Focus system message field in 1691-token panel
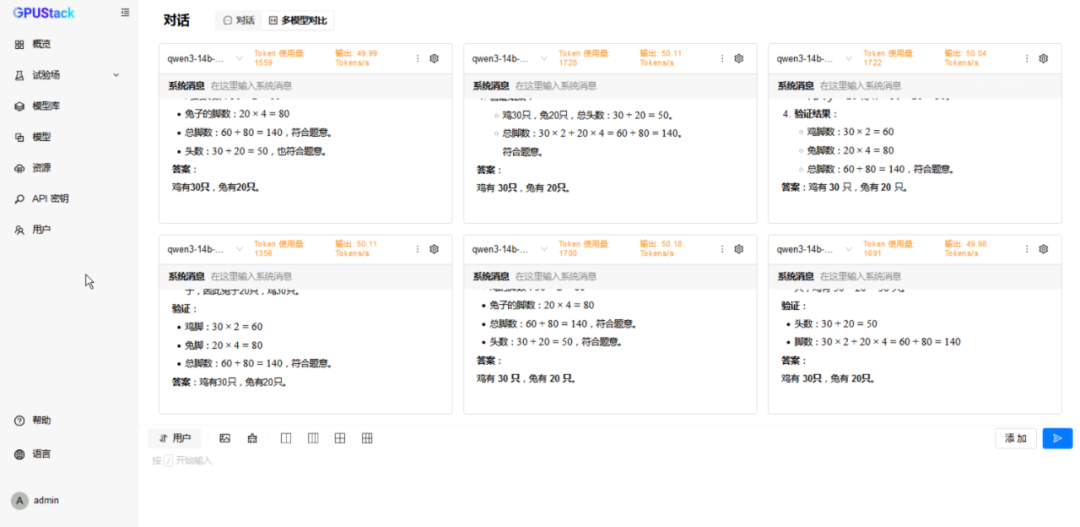The image size is (1080, 527). [x=915, y=276]
